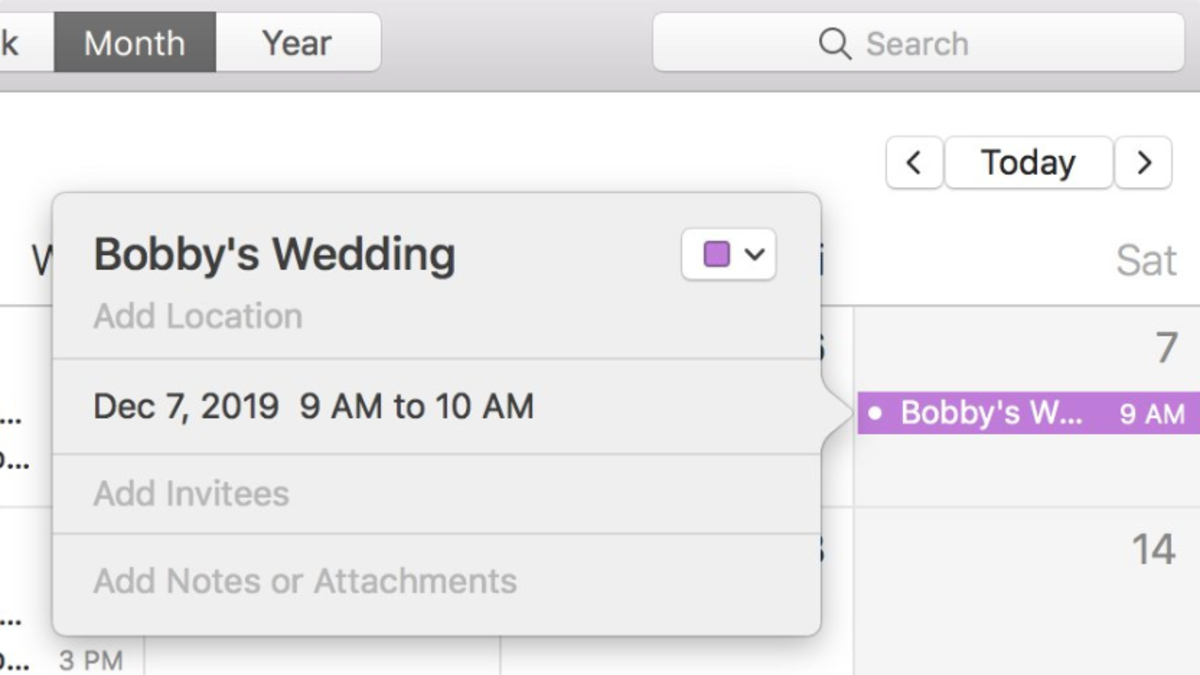Click Add Location in event popover
This screenshot has width=1200, height=675.
click(x=198, y=317)
